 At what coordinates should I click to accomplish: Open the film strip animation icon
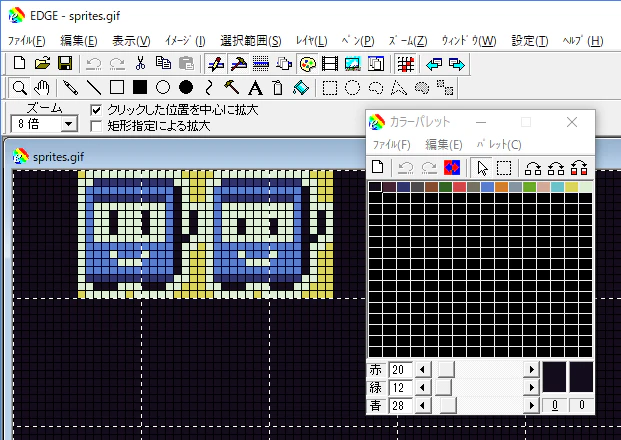[x=330, y=64]
